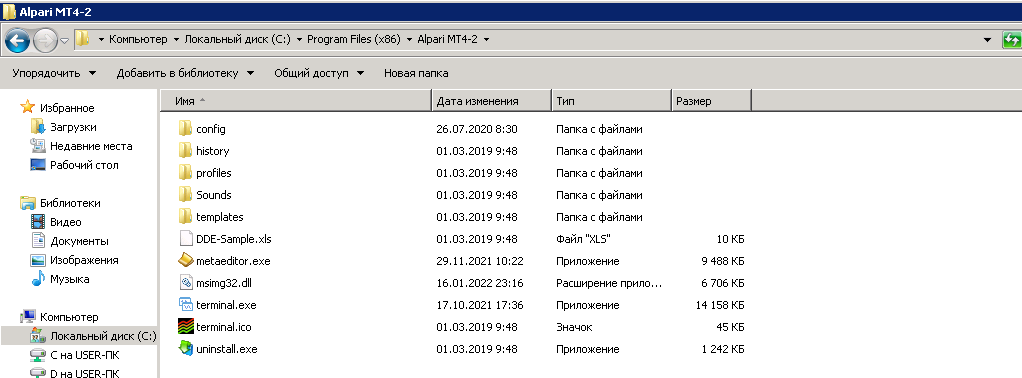
Task: Click the green refresh icon in the address bar
Action: tap(1011, 39)
